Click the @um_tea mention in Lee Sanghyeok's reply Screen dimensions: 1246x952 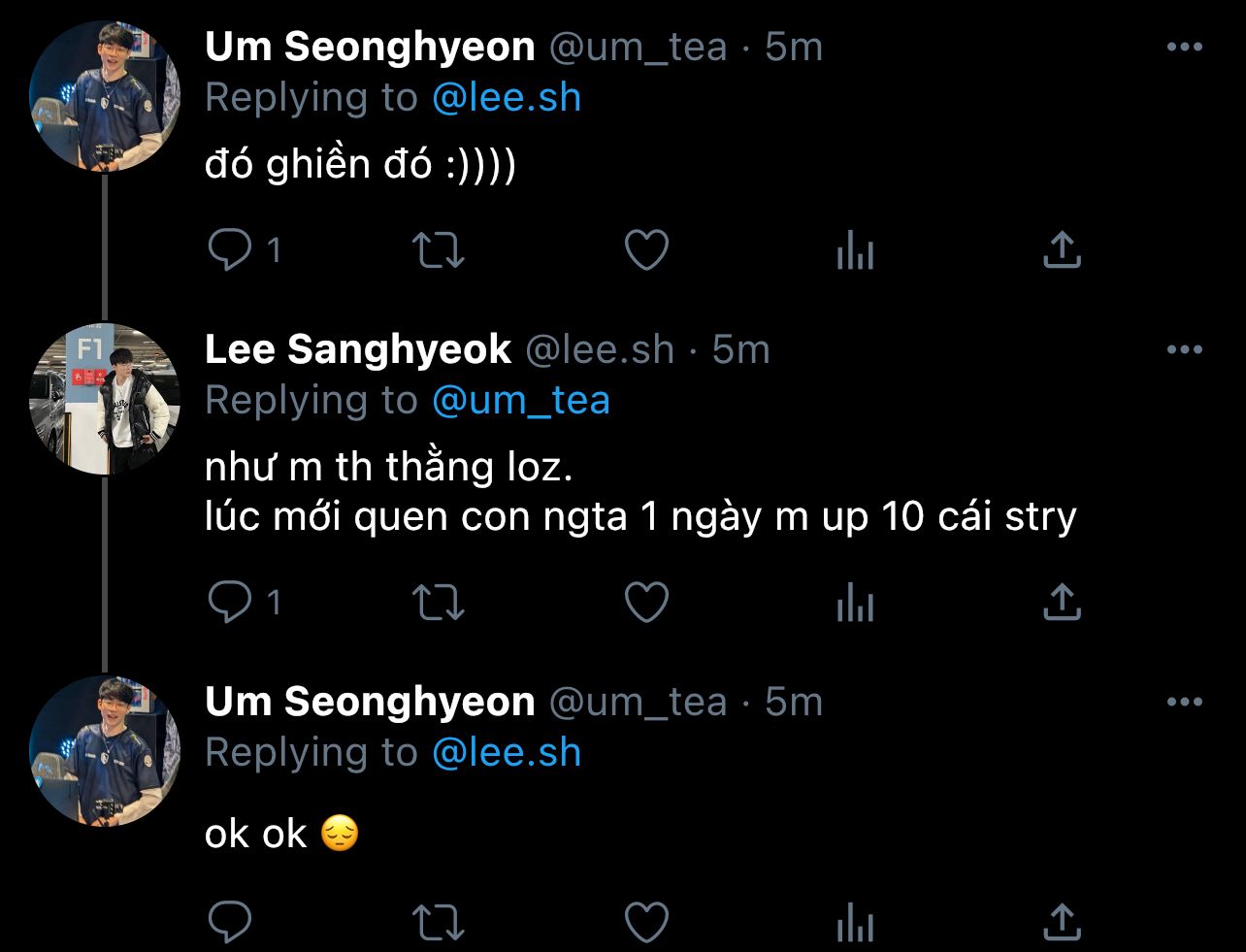[x=520, y=400]
